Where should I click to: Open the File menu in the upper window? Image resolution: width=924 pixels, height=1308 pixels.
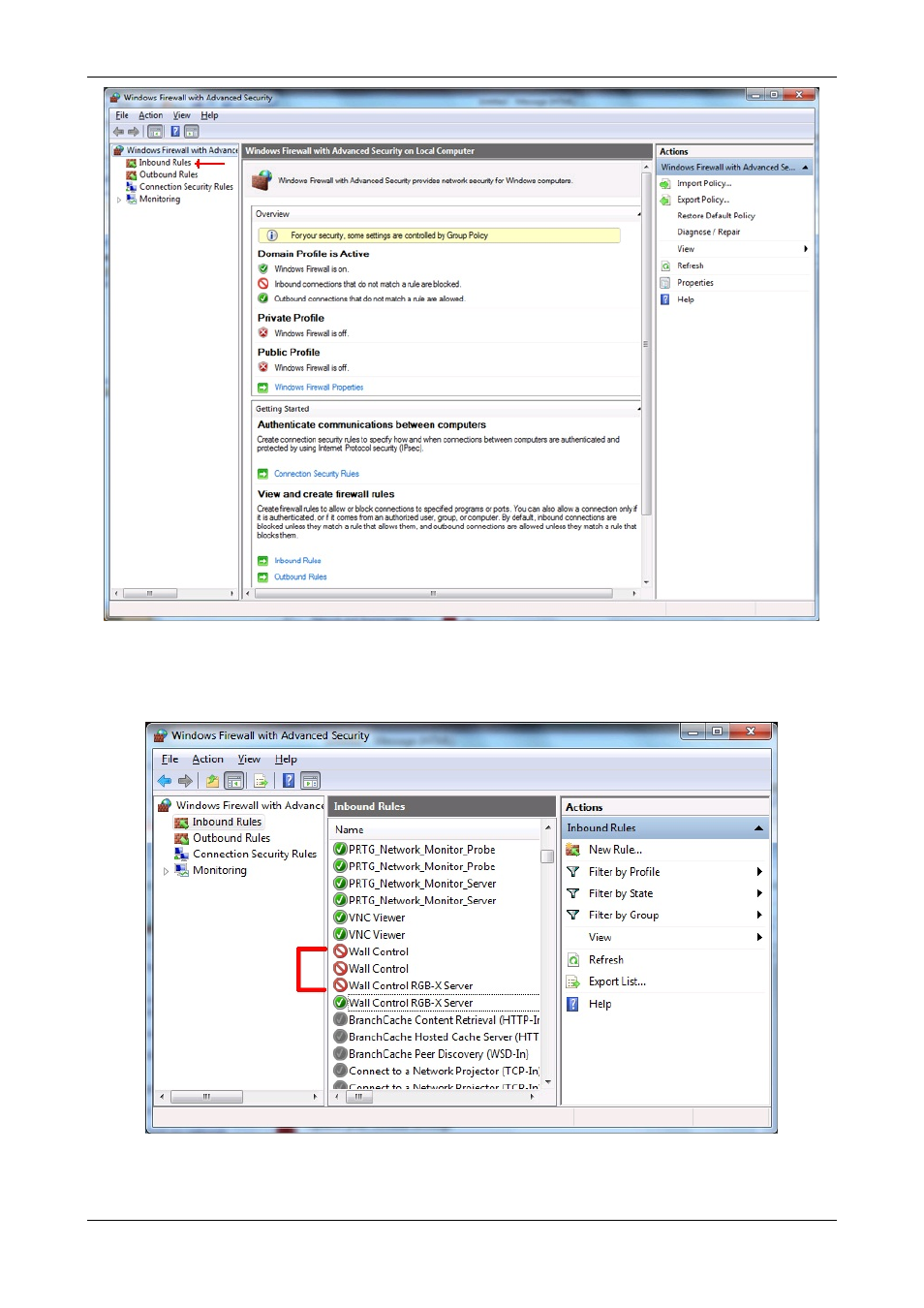pyautogui.click(x=122, y=115)
